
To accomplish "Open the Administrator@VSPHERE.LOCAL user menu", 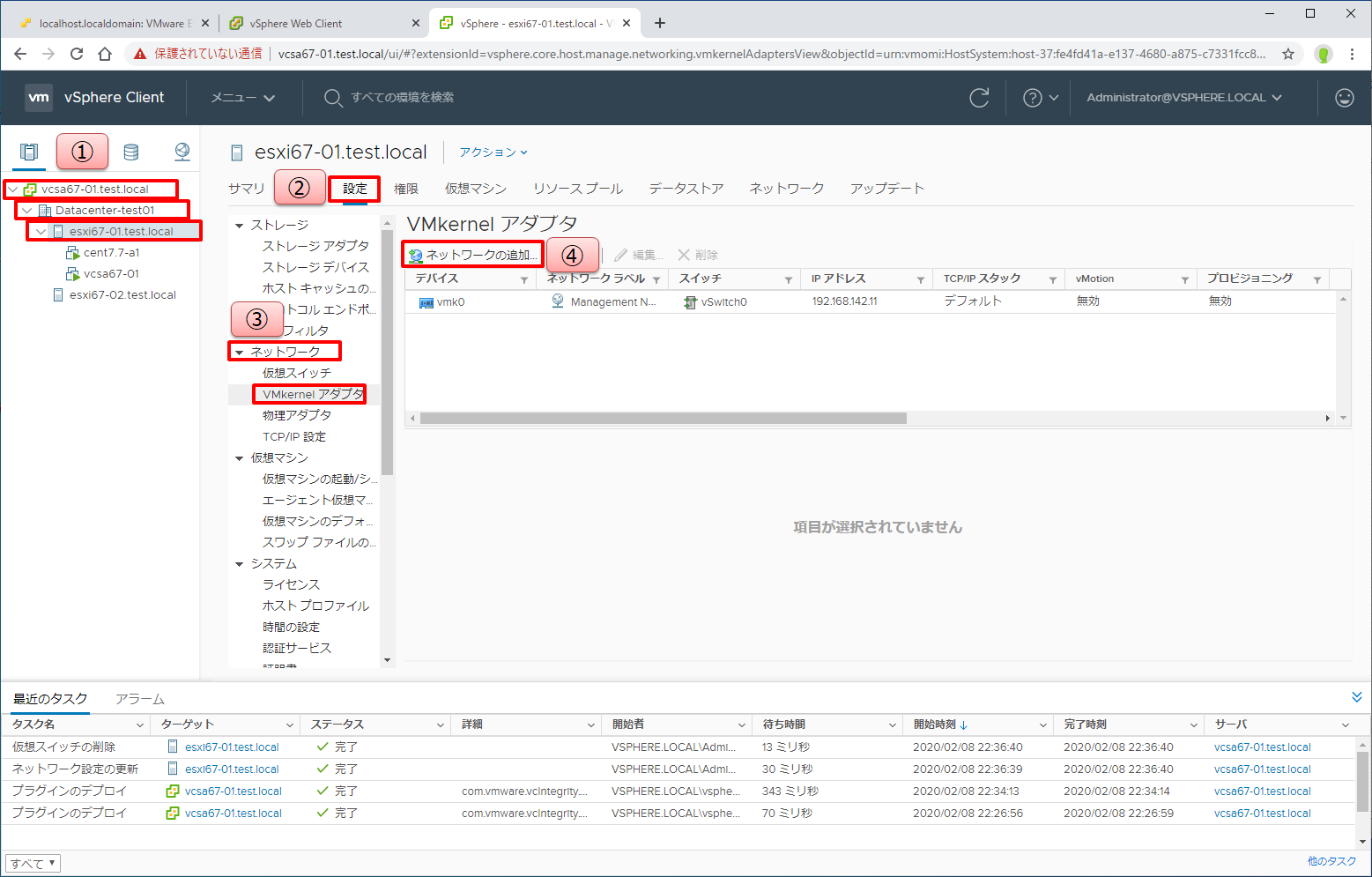I will 1184,98.
